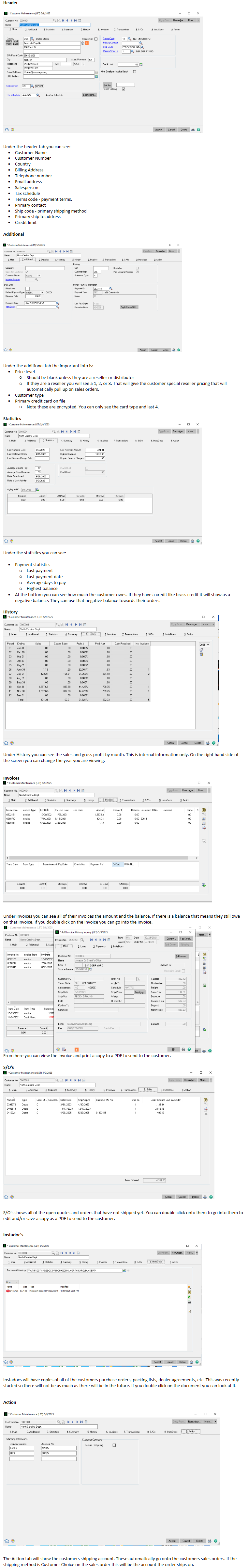This screenshot has width=248, height=1568.
Task: Switch to Statistics tab in the Header window
Action: point(49,29)
